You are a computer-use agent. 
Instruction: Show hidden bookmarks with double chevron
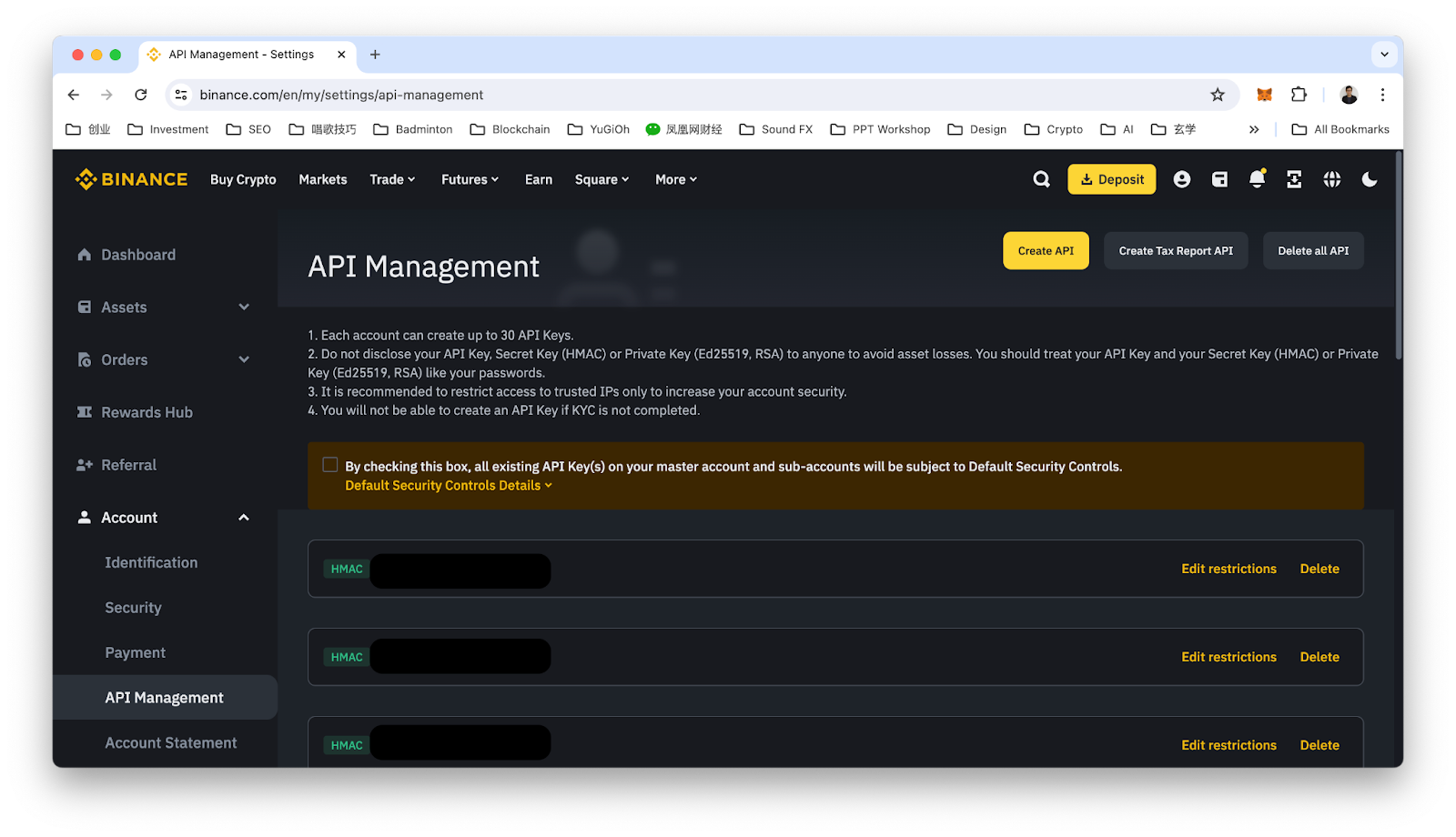point(1254,129)
